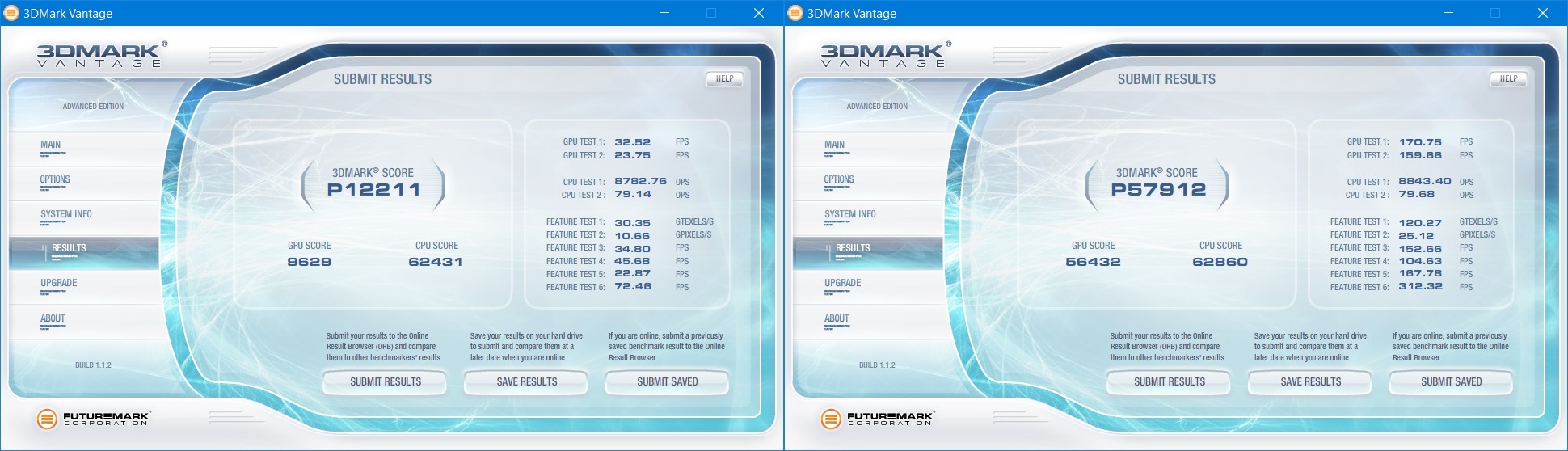
Task: Click Feature Test 4 value 45.68
Action: tap(632, 261)
